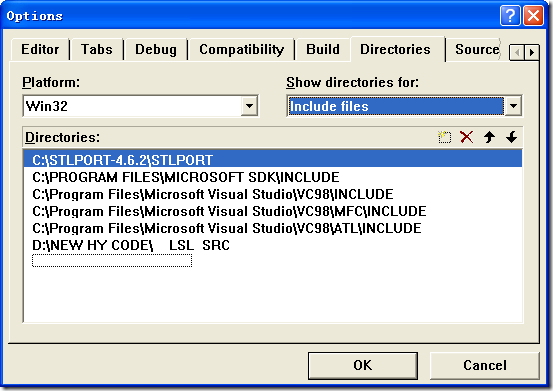Move selected directory down with arrow icon
Image resolution: width=553 pixels, height=391 pixels.
(x=511, y=137)
